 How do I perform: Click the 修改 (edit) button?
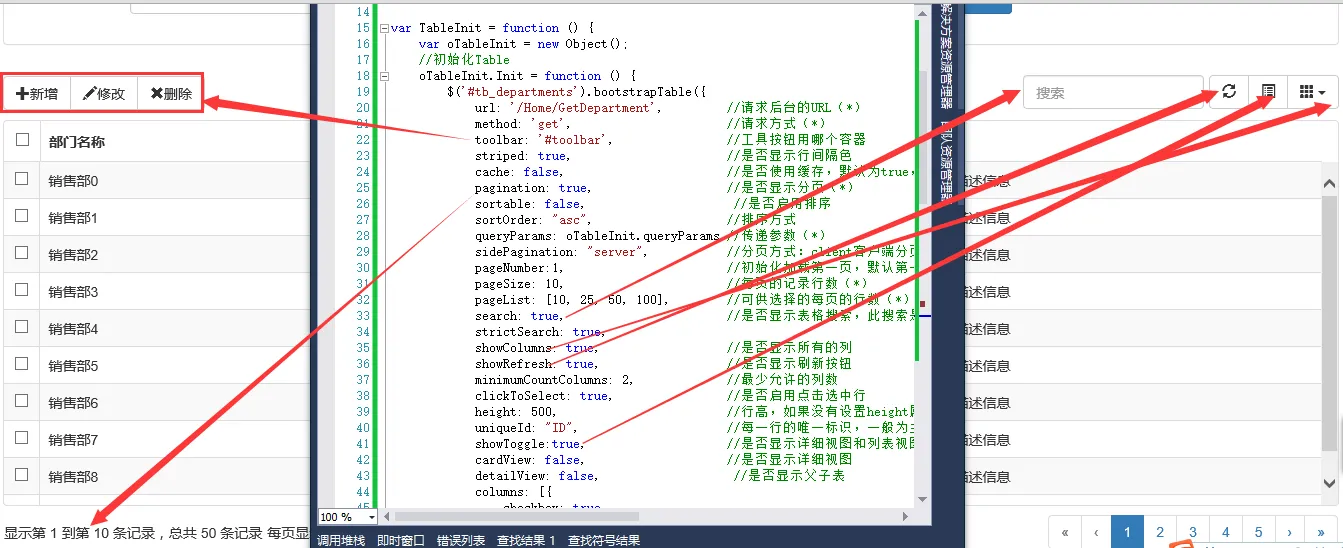click(x=104, y=94)
